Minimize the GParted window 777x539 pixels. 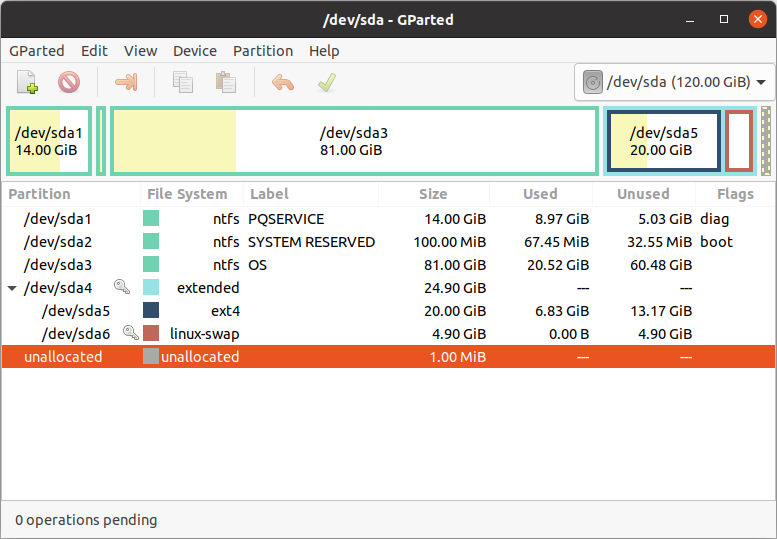pos(690,19)
